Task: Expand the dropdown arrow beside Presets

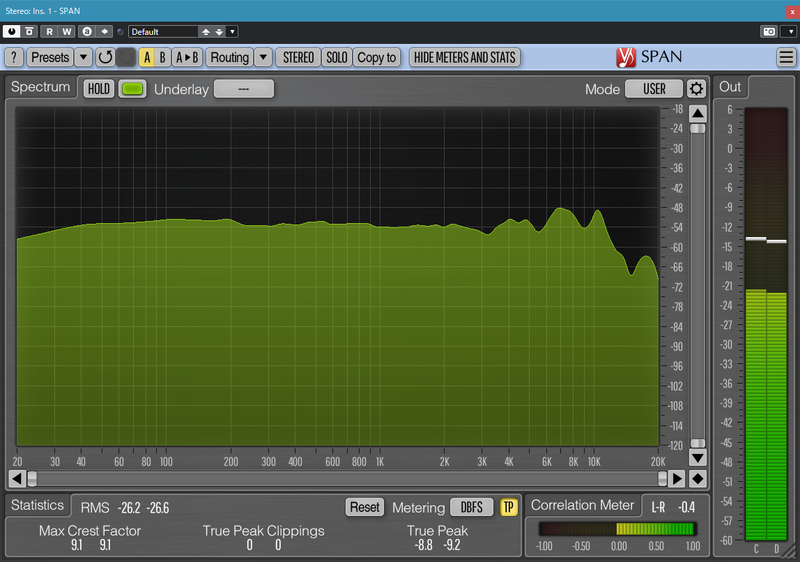Action: click(84, 57)
